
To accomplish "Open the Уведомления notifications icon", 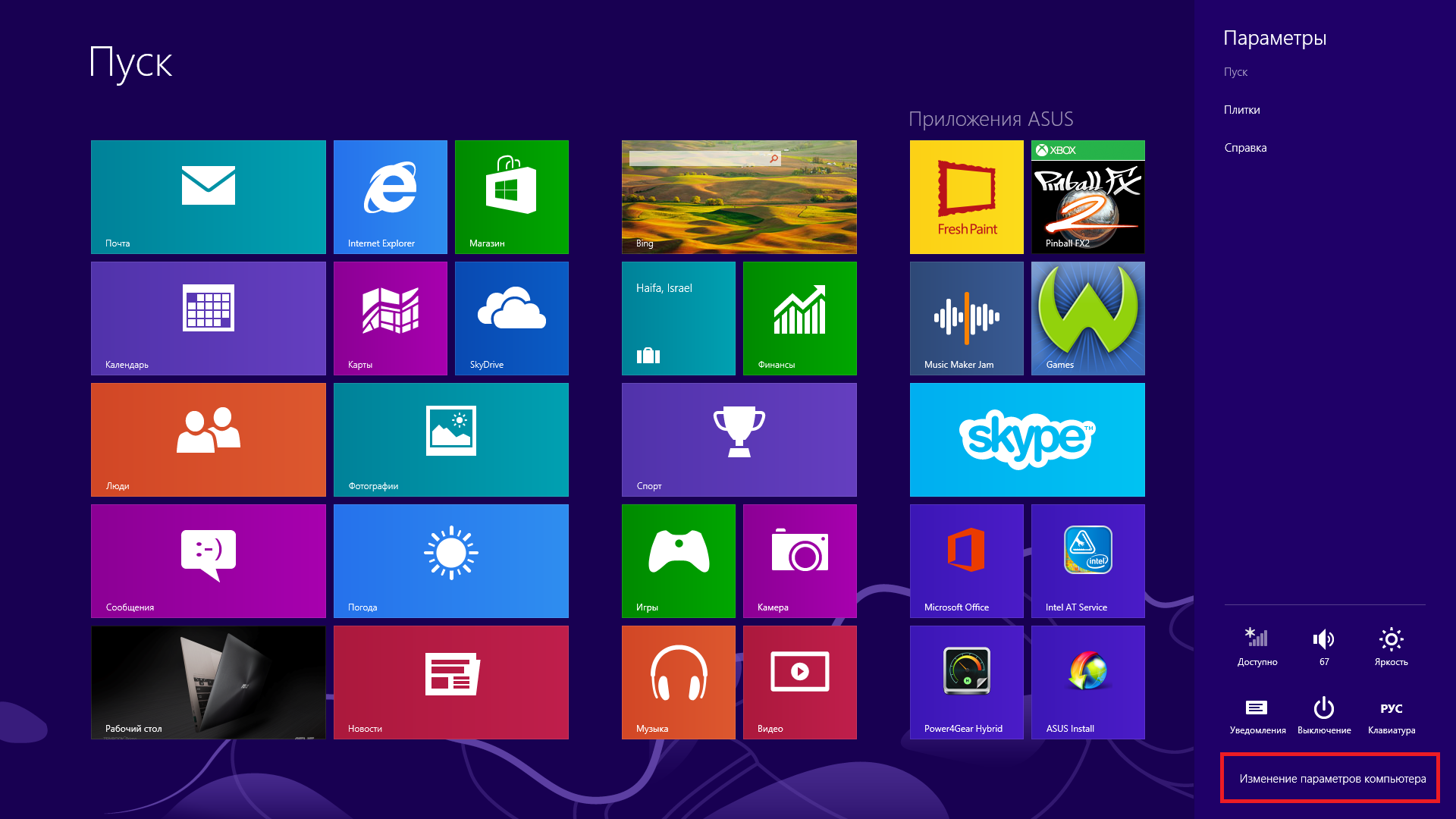I will (1257, 716).
